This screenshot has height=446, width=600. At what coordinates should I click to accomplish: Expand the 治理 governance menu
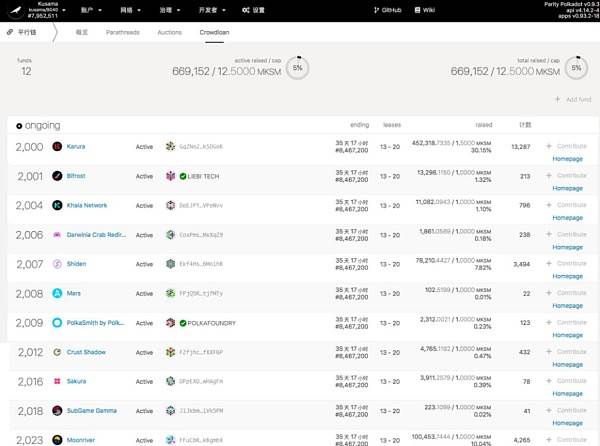(x=170, y=10)
